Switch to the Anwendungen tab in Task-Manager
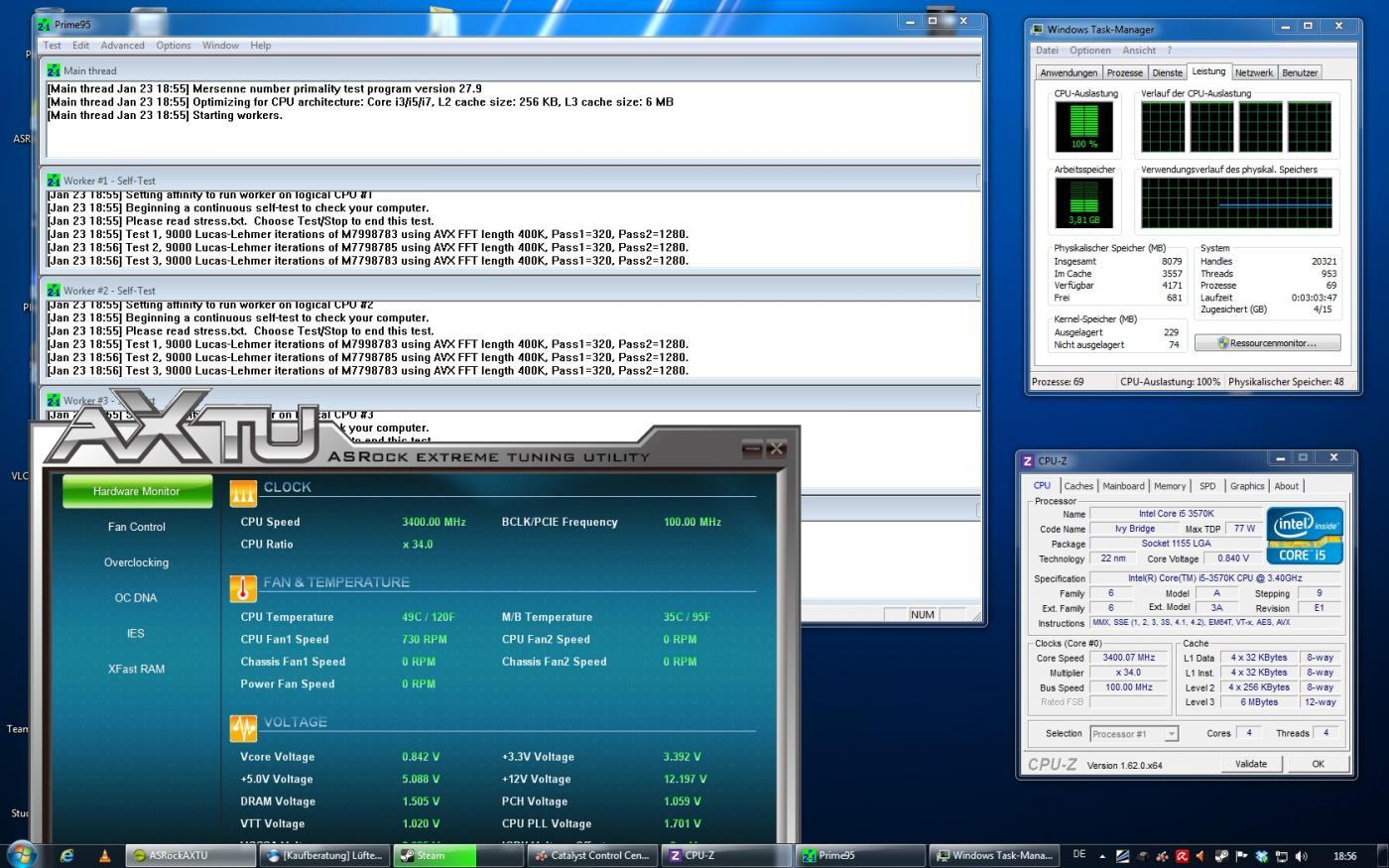The image size is (1389, 868). coord(1069,72)
